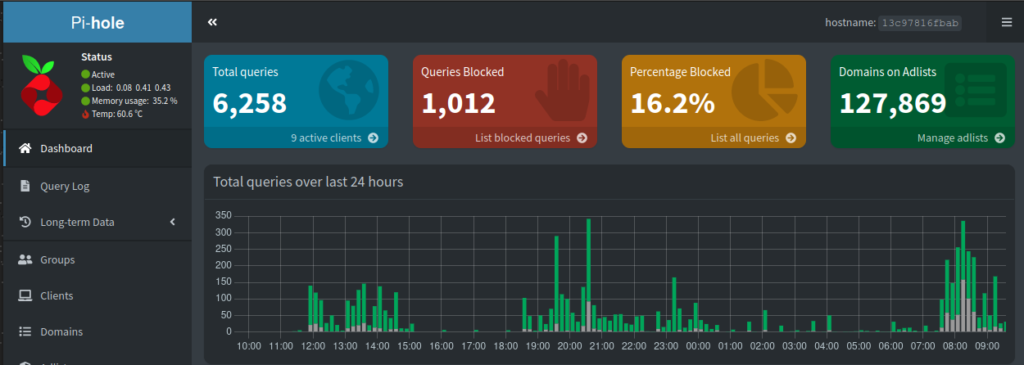Click arrow icon beside 9 active clients
Image resolution: width=1024 pixels, height=365 pixels.
coord(373,138)
